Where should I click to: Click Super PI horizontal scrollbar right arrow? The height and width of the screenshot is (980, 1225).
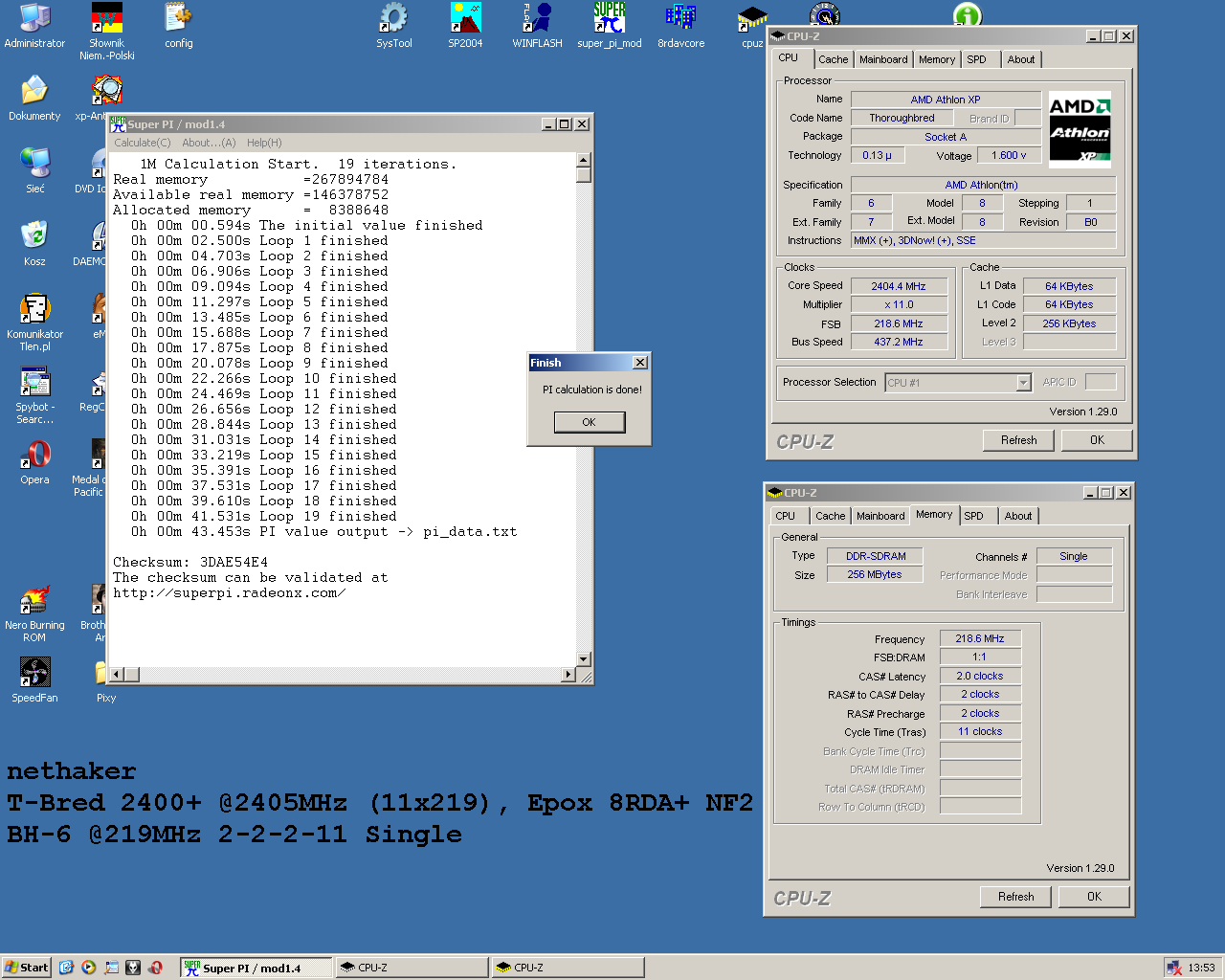568,675
